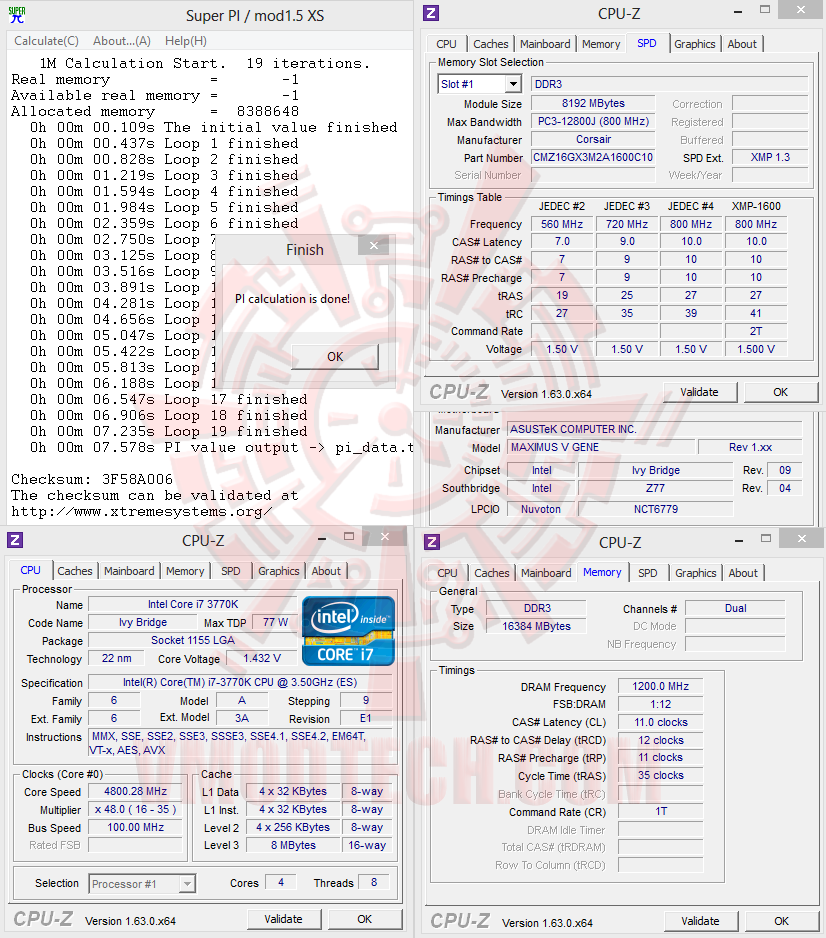The height and width of the screenshot is (938, 826).
Task: Switch to Memory tab in SPD window
Action: click(601, 44)
